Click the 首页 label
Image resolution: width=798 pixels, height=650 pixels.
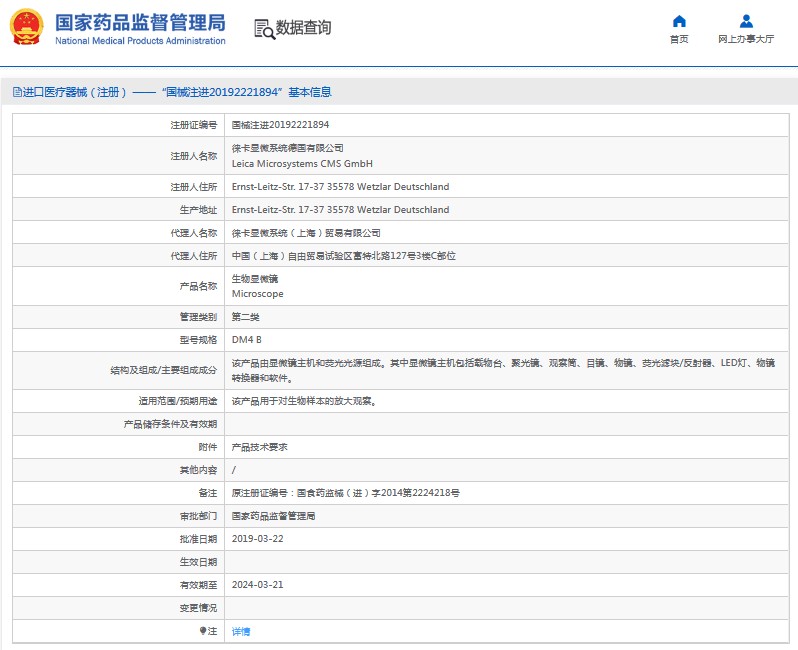679,39
